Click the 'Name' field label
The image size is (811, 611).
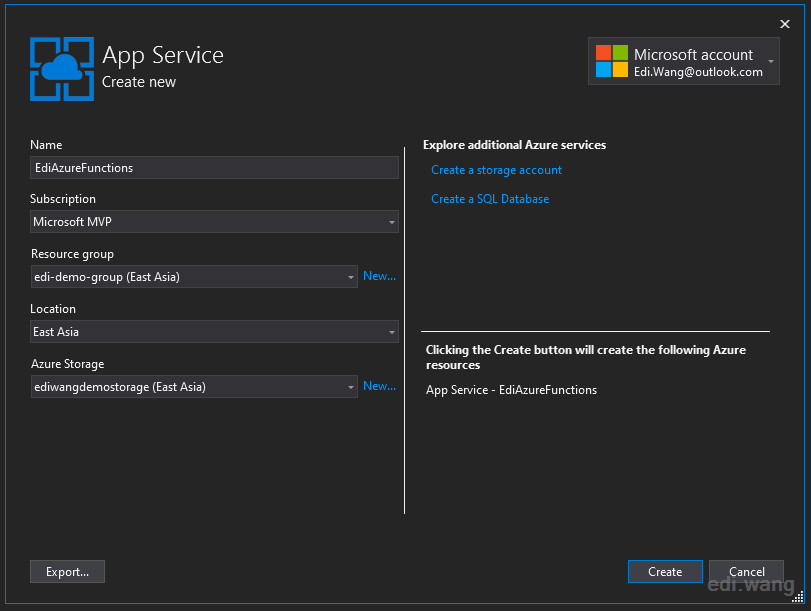46,145
